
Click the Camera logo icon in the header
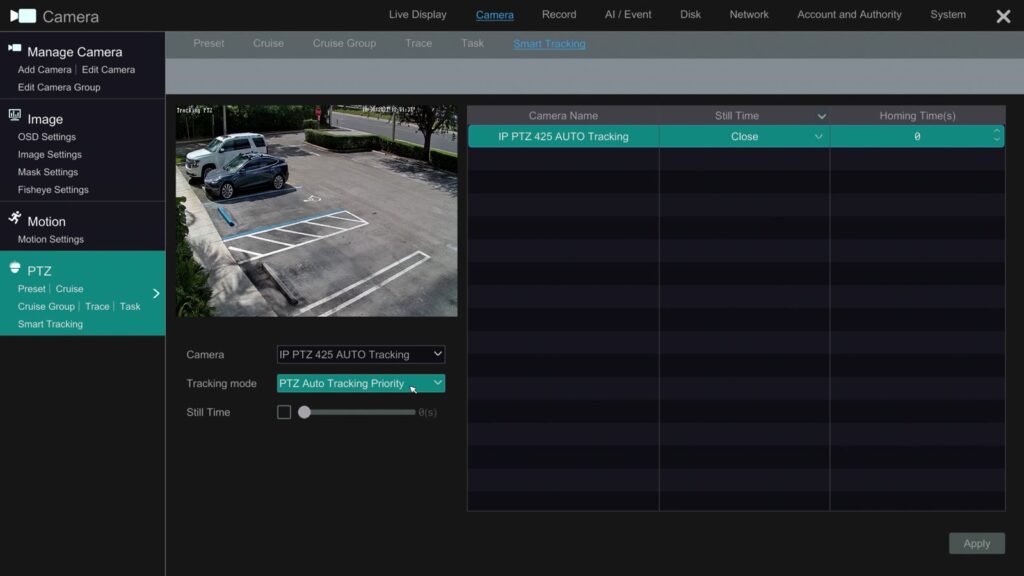(x=24, y=16)
